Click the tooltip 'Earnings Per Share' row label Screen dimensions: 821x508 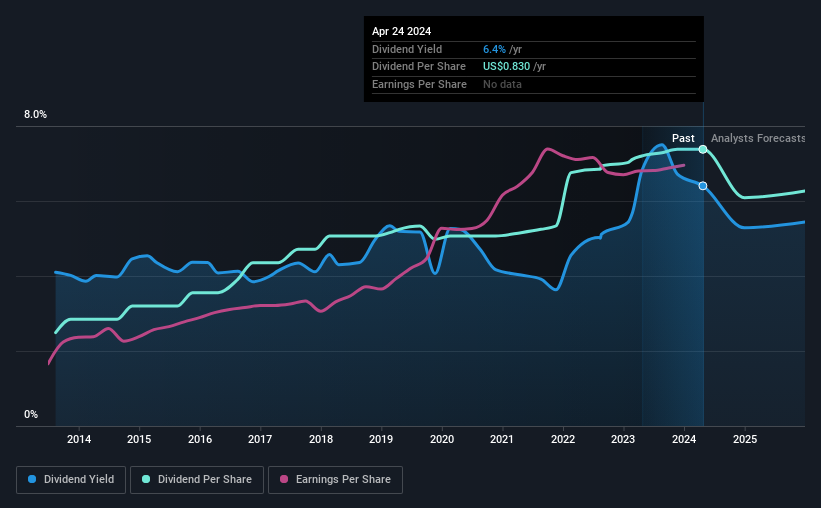[x=419, y=84]
